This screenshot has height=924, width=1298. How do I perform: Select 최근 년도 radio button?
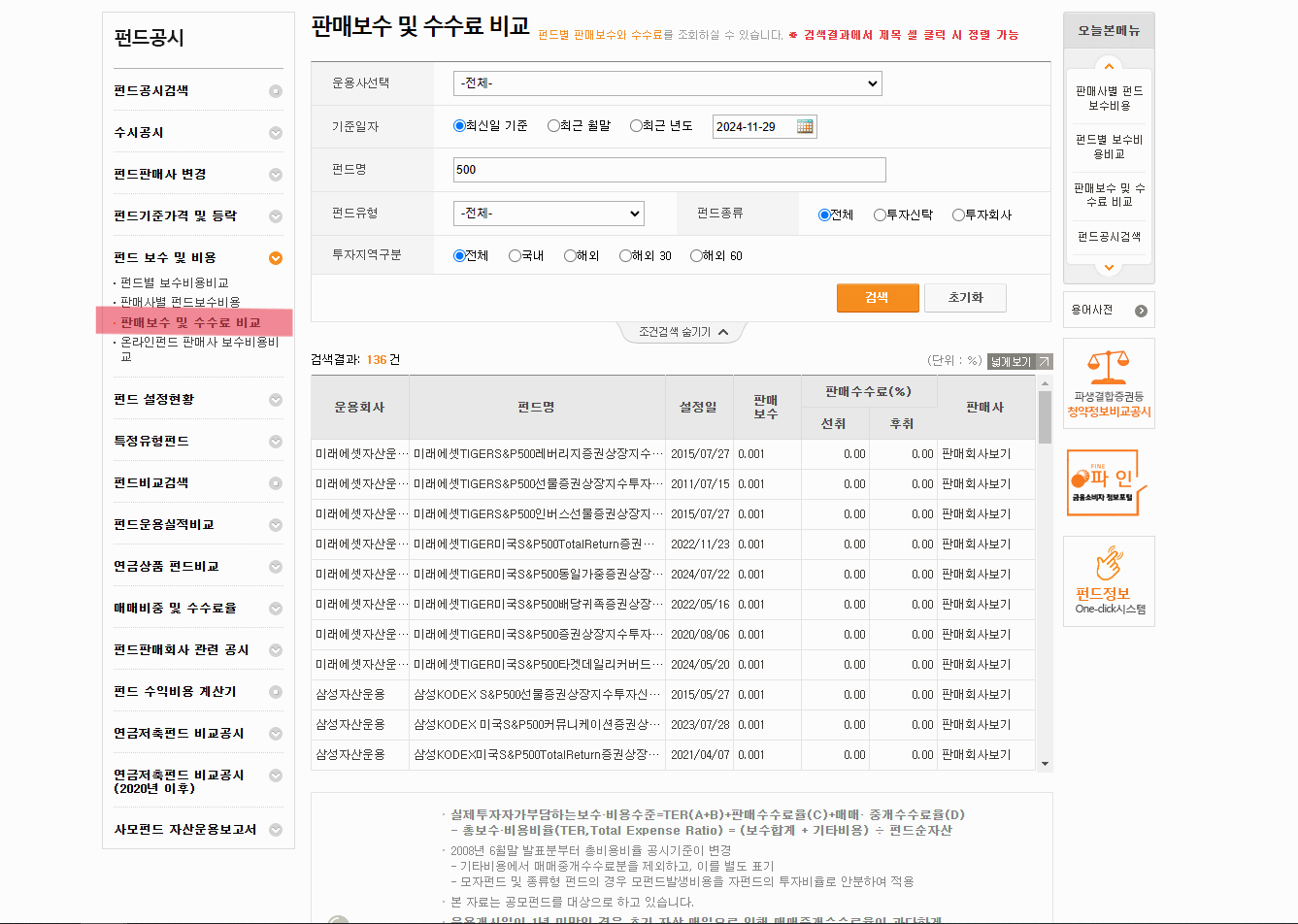[x=636, y=125]
